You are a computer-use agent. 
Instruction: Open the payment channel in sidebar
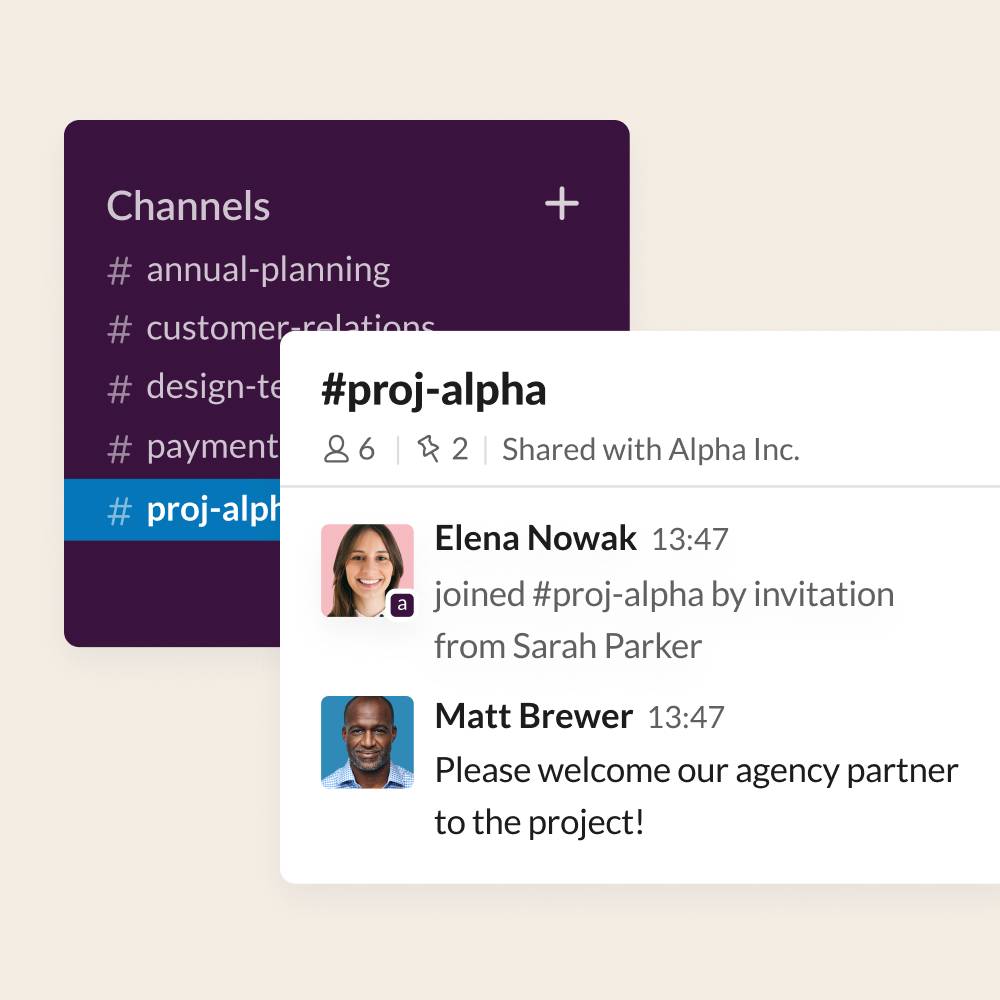pos(193,448)
